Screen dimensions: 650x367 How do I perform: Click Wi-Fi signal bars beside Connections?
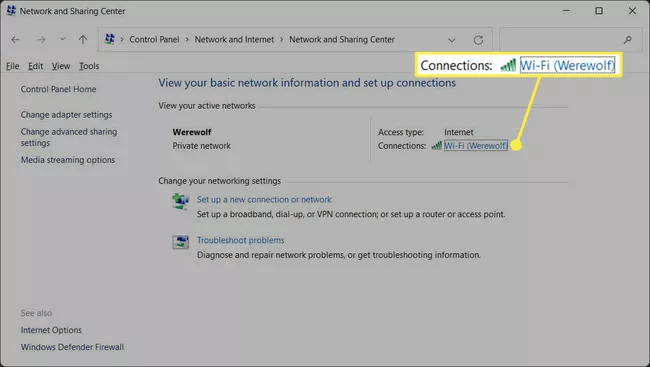(436, 145)
